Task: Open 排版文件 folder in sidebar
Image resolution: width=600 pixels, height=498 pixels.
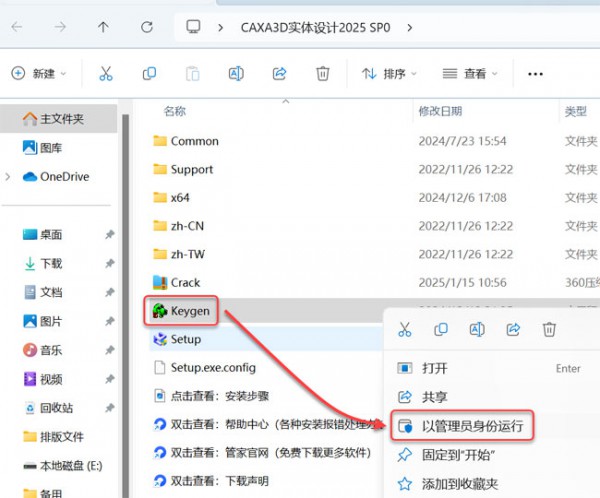Action: coord(53,436)
